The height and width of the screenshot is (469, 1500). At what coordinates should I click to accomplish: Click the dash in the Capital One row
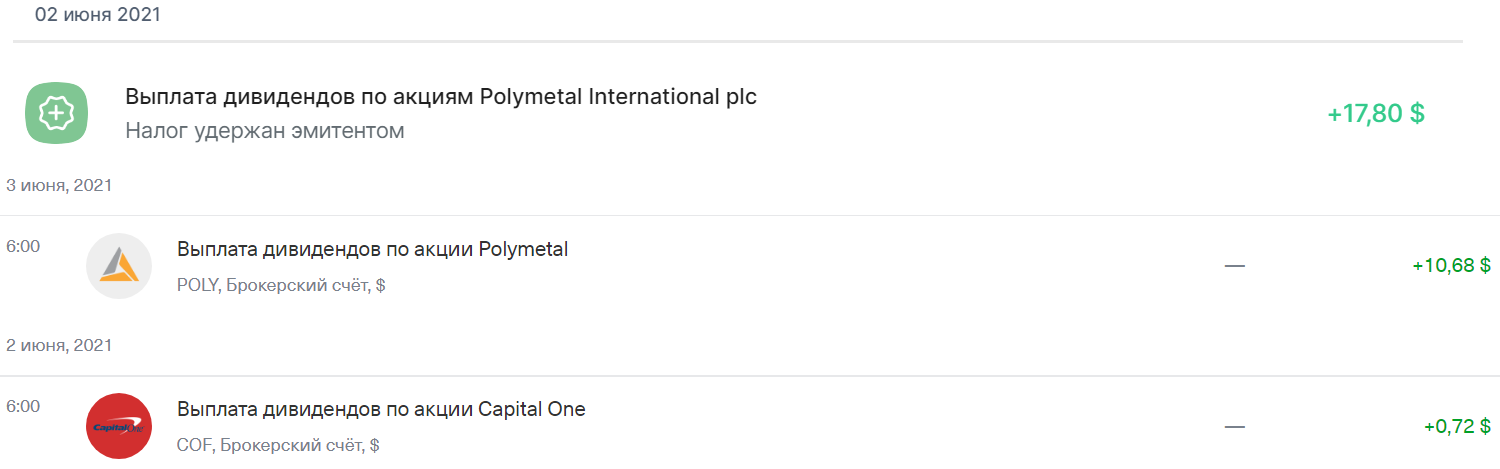click(x=1235, y=426)
